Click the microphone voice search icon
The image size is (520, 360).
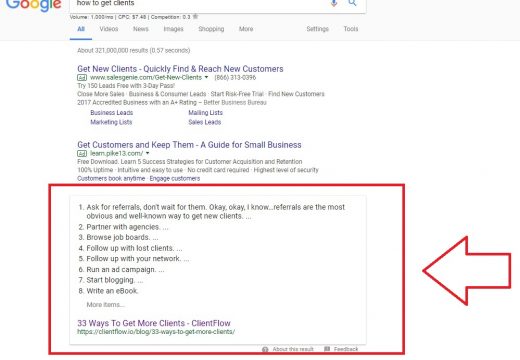pyautogui.click(x=334, y=3)
